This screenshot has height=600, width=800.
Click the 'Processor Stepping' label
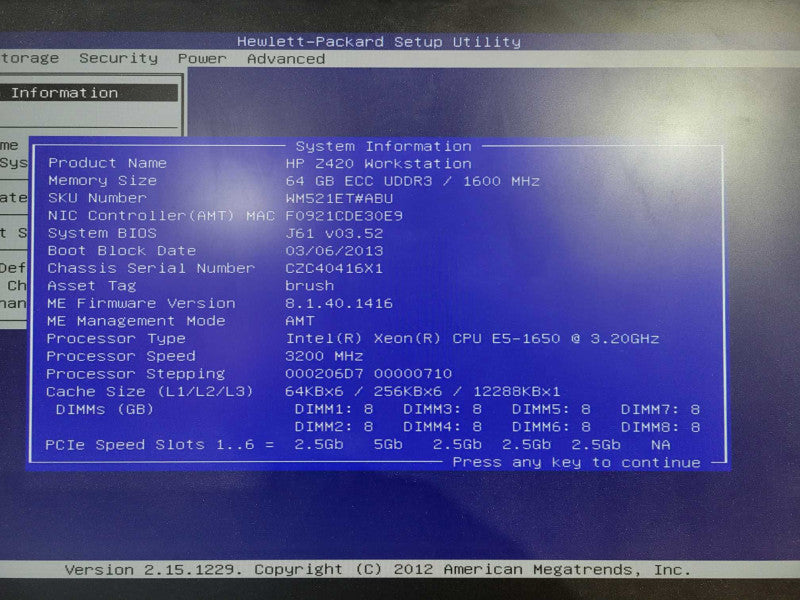pos(136,374)
